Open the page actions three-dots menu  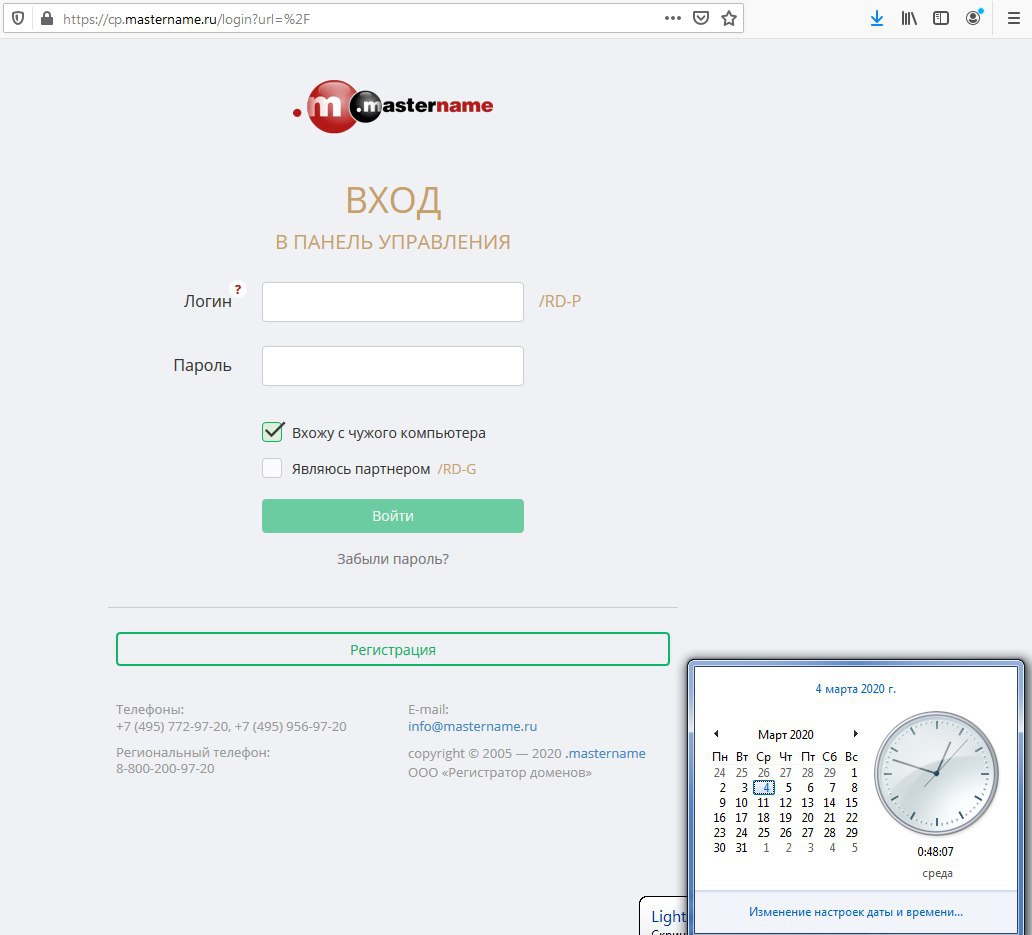[x=673, y=18]
